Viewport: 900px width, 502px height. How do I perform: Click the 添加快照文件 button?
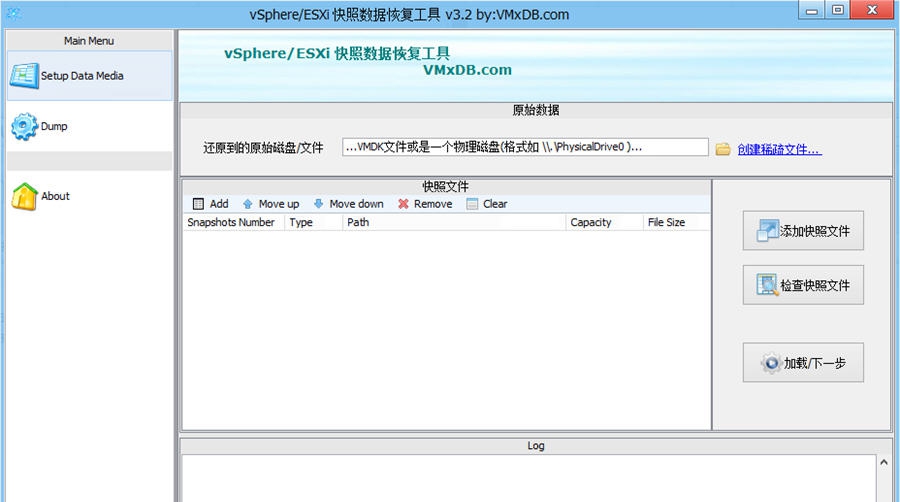[x=803, y=231]
